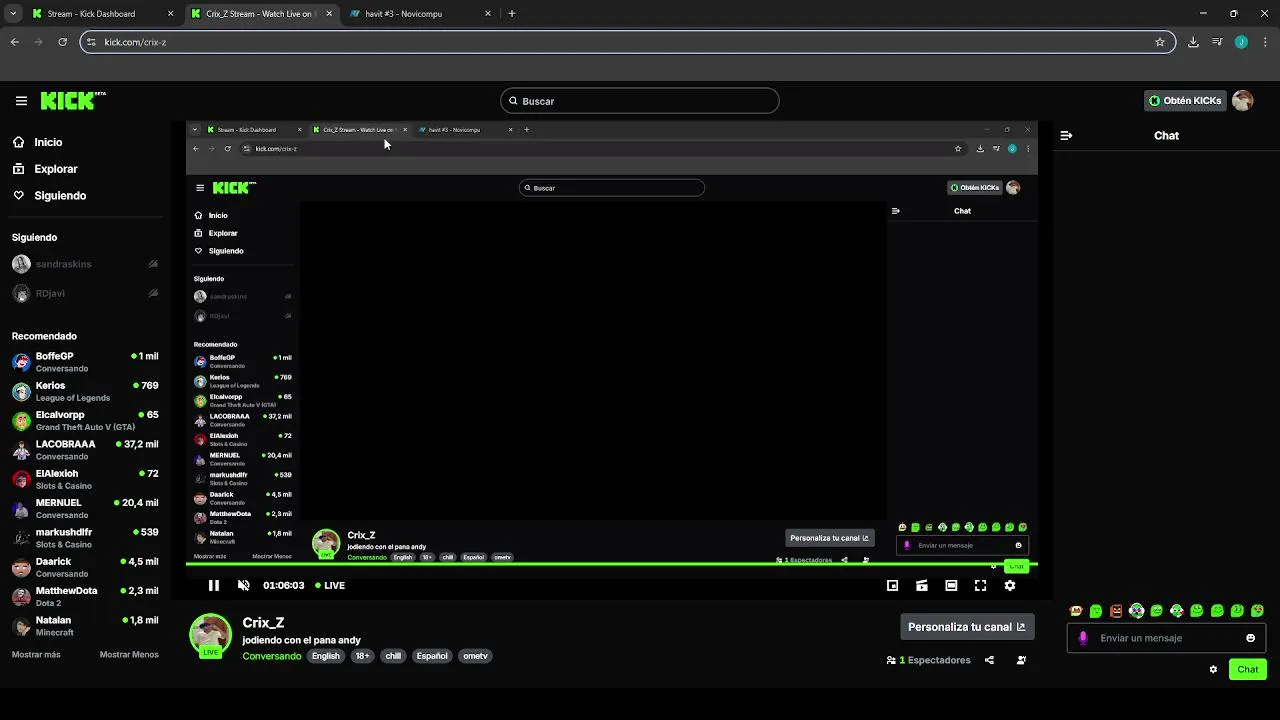Go back with the browser back arrow
This screenshot has height=720, width=1280.
point(14,42)
